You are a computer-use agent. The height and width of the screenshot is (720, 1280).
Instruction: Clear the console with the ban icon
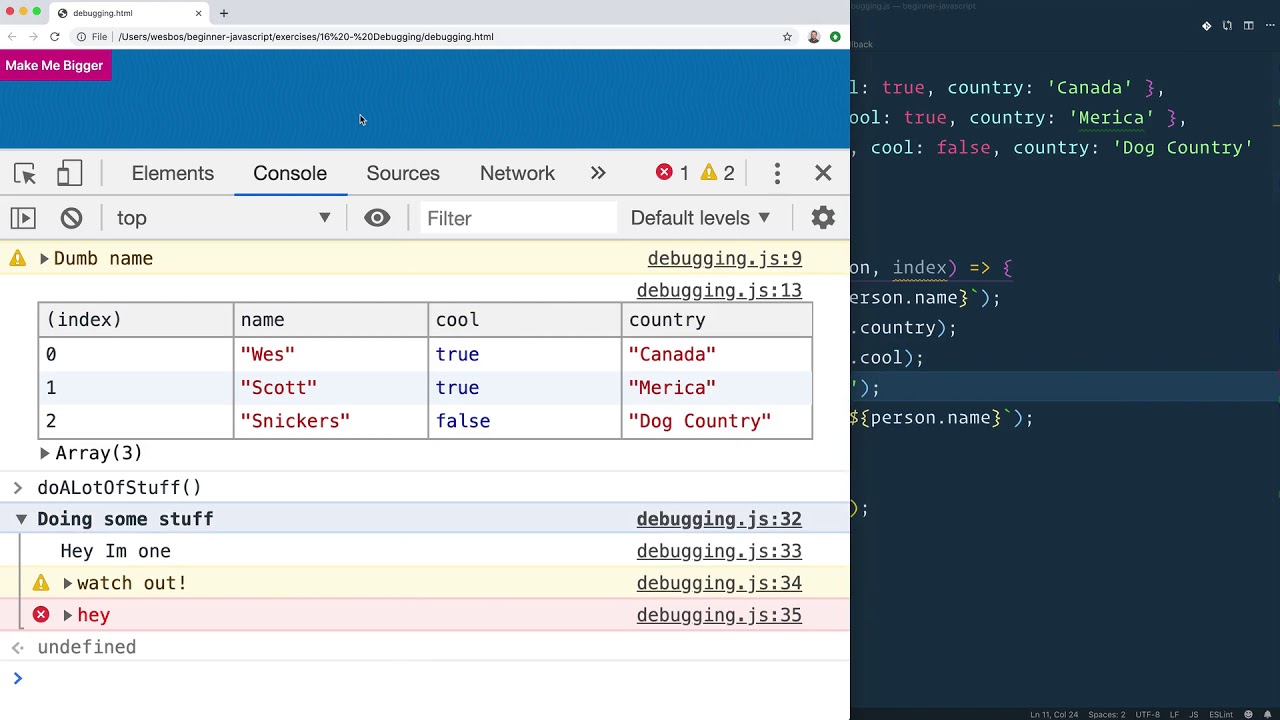[x=71, y=218]
